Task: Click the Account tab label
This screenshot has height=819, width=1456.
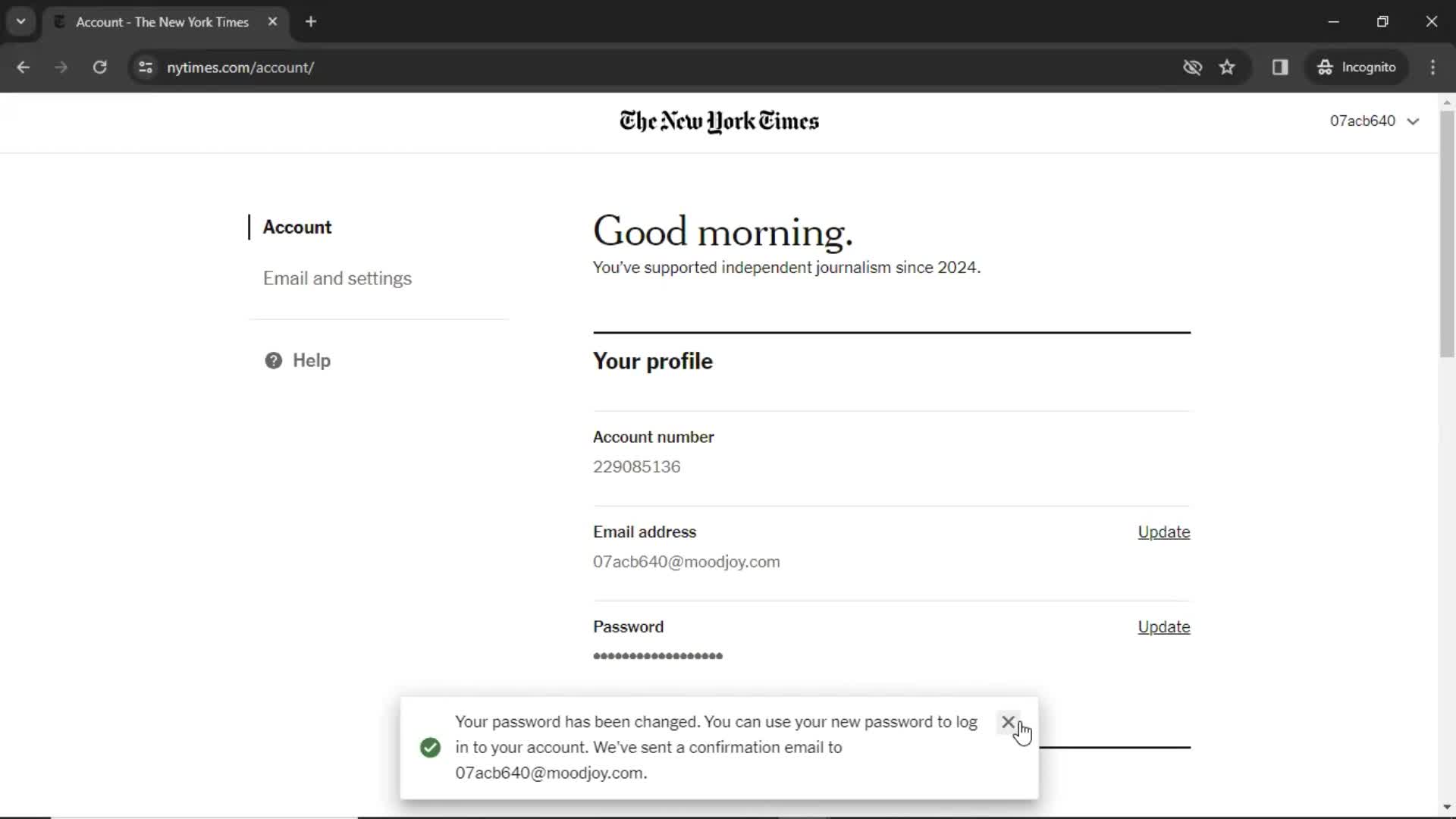Action: [297, 227]
